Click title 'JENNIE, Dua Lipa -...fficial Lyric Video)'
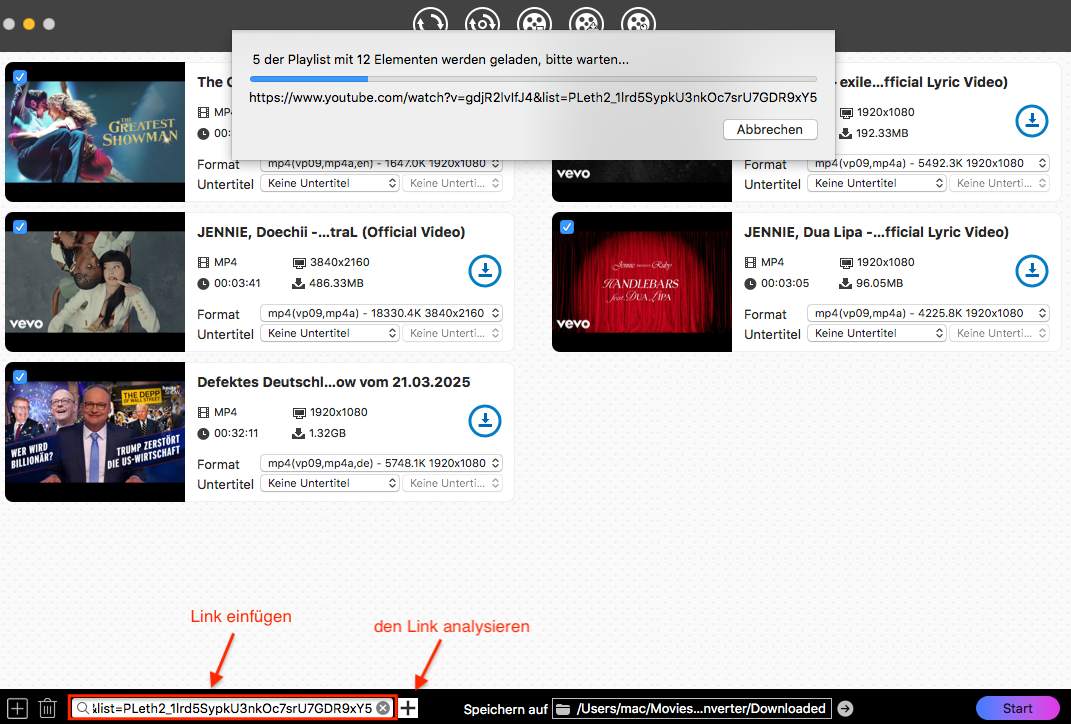1071x724 pixels. click(876, 232)
